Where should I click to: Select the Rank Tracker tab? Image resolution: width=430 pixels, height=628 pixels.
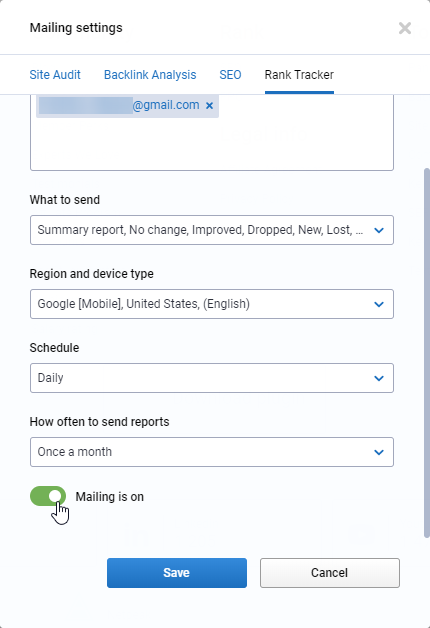pyautogui.click(x=299, y=74)
